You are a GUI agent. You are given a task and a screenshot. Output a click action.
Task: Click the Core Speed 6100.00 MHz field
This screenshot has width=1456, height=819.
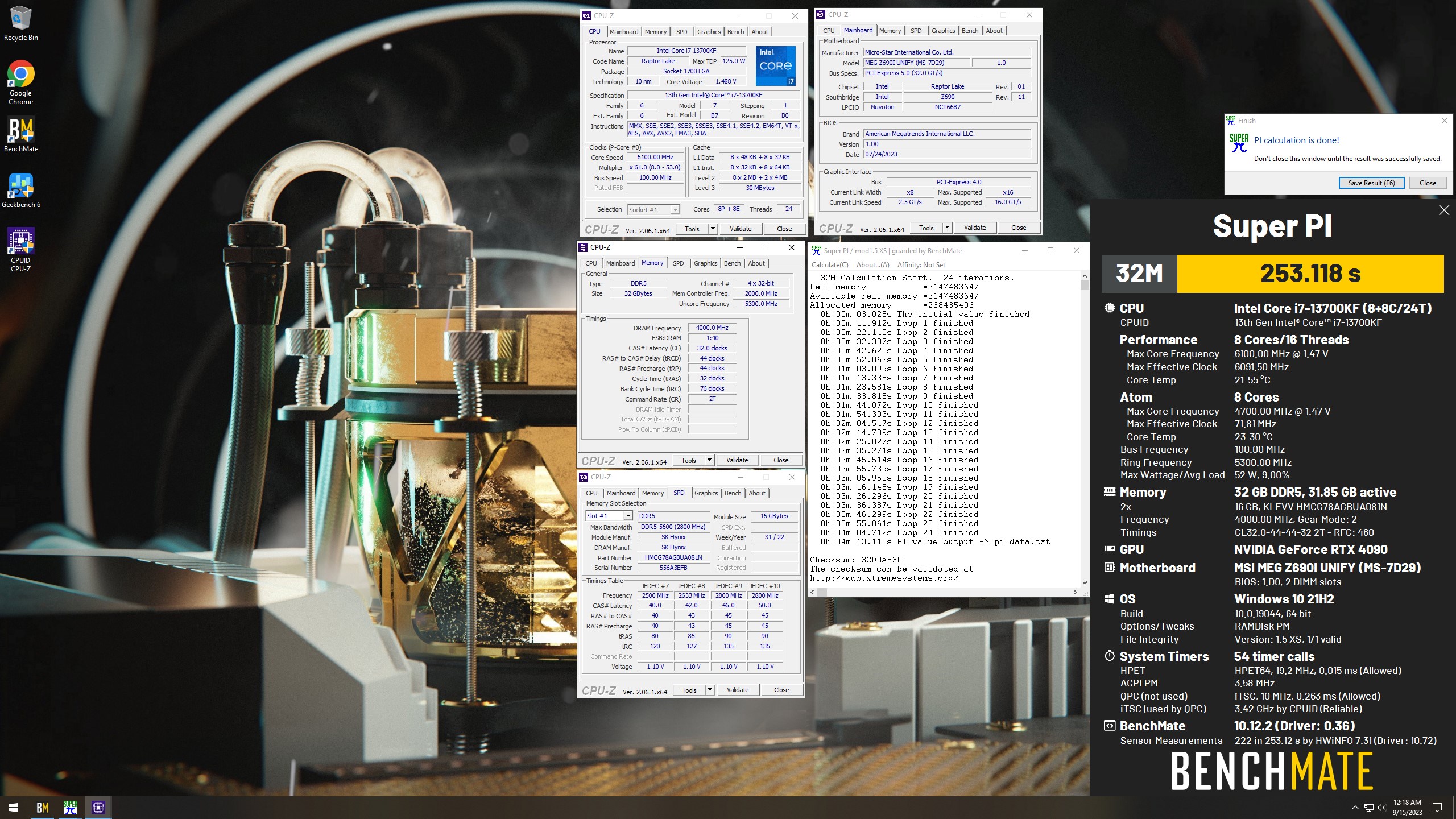click(655, 158)
